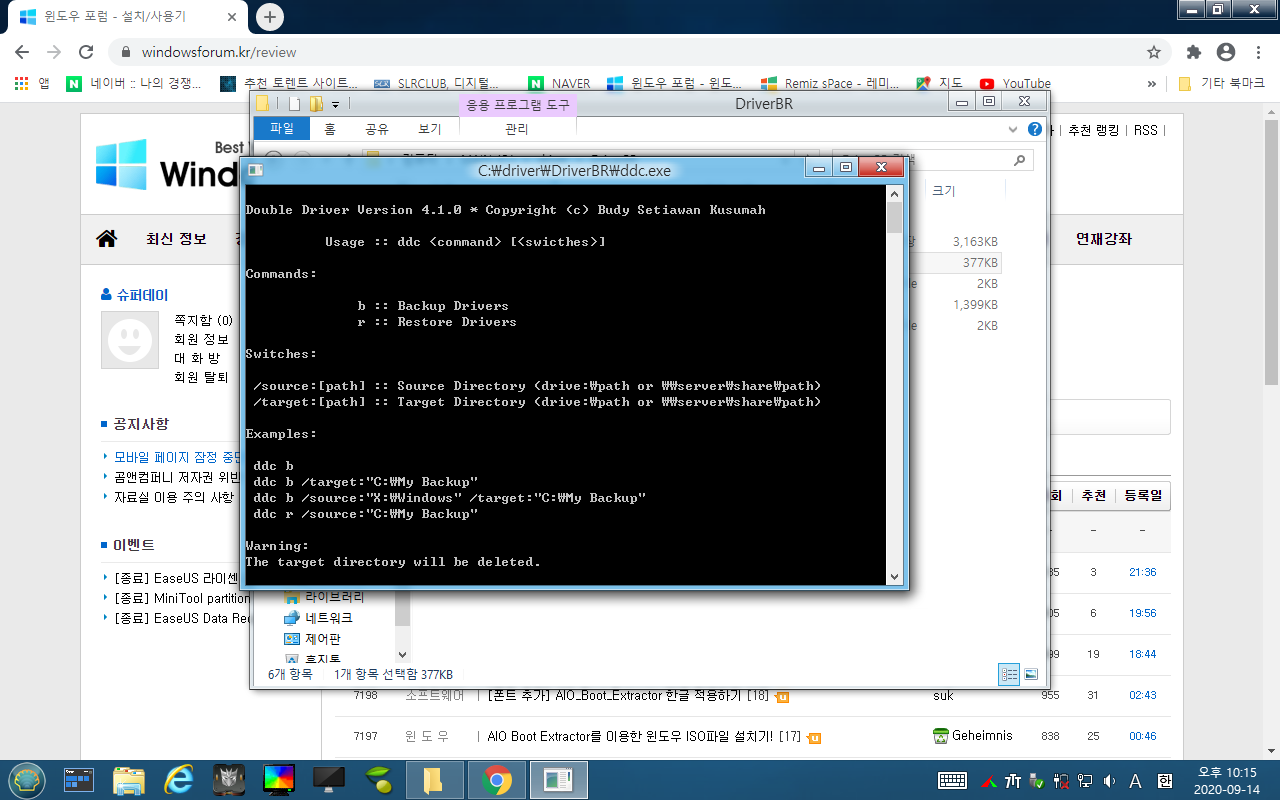Click the 3,163KB file size cell
1280x800 pixels.
point(975,242)
